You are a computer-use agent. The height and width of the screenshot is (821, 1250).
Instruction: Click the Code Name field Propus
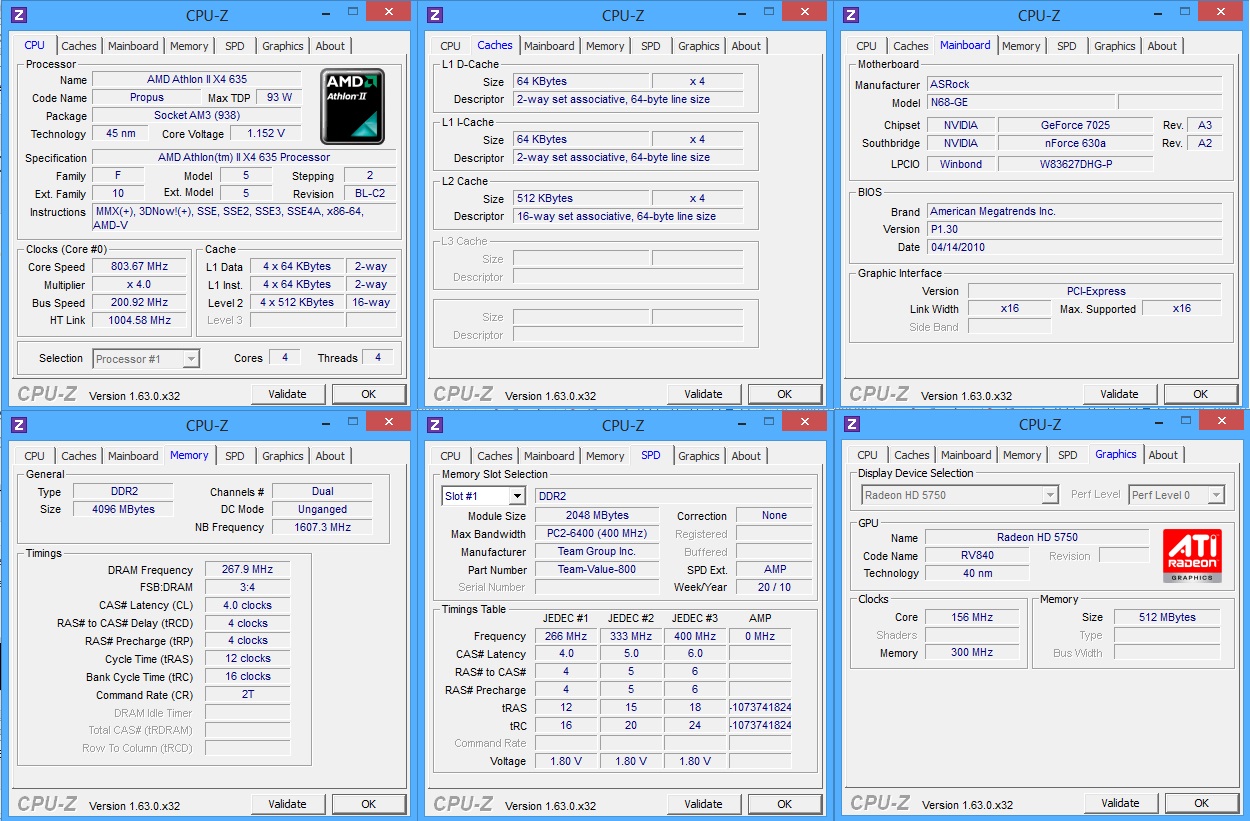(x=147, y=98)
